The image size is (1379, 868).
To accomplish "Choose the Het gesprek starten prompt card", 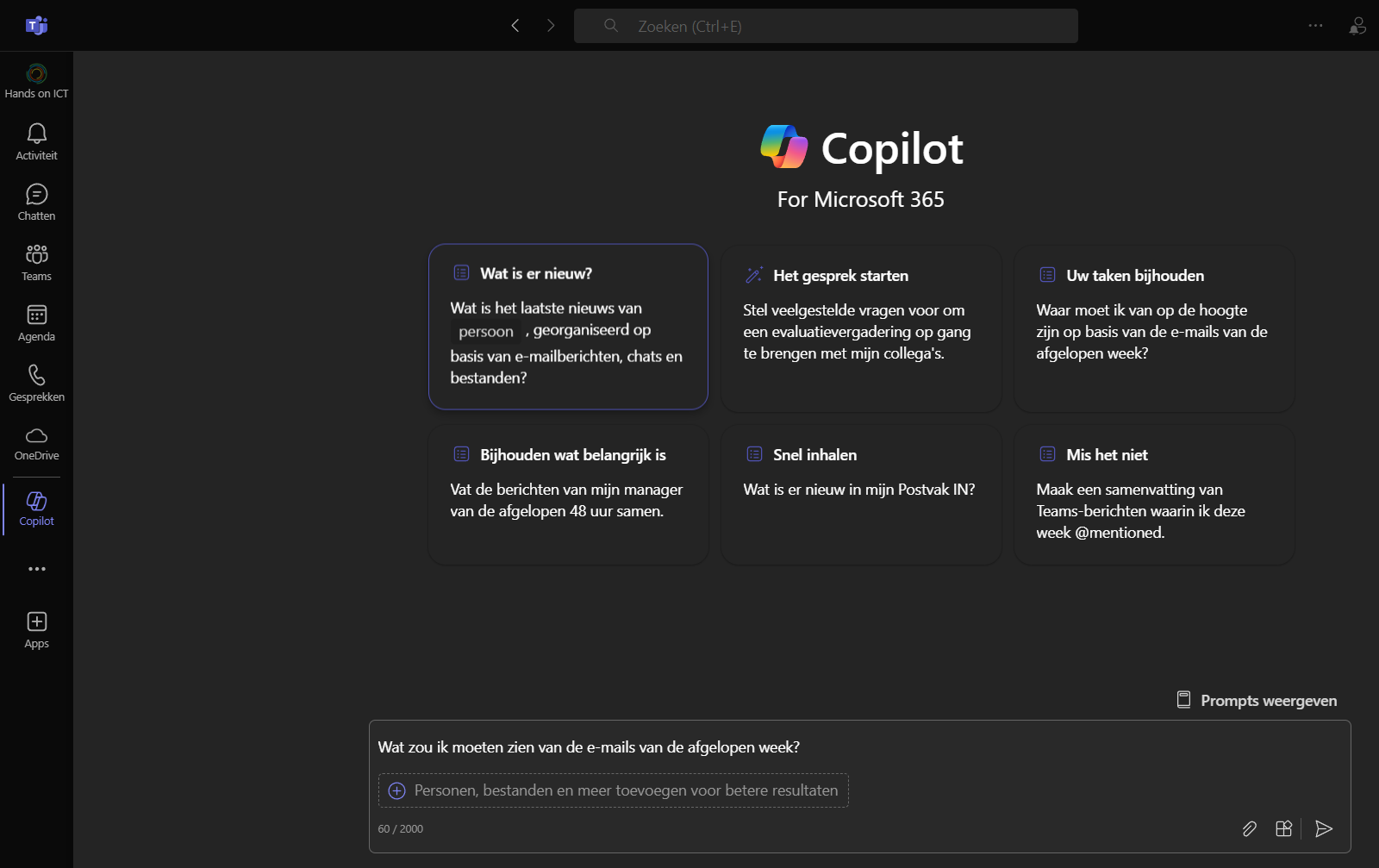I will [x=861, y=328].
